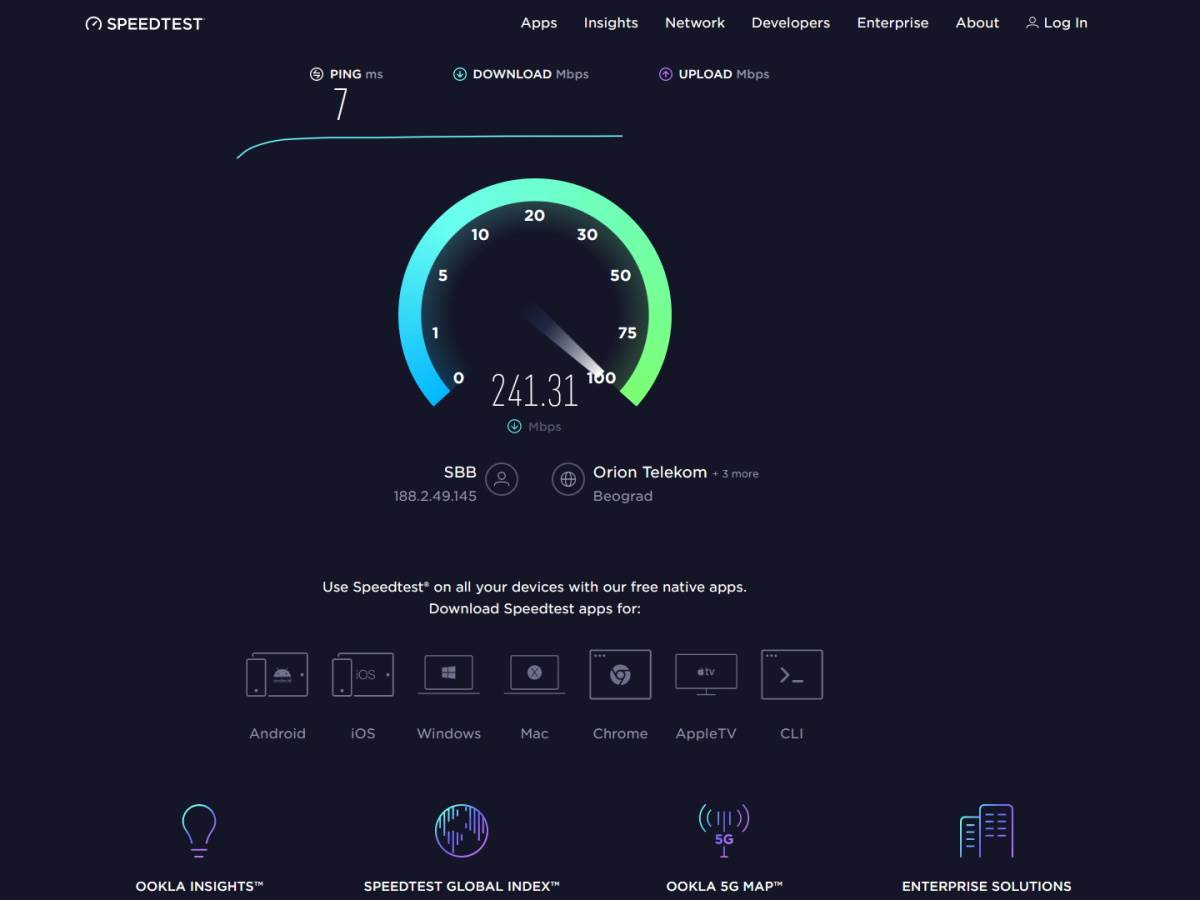Click the AppleTV app download icon
This screenshot has width=1200, height=900.
706,674
